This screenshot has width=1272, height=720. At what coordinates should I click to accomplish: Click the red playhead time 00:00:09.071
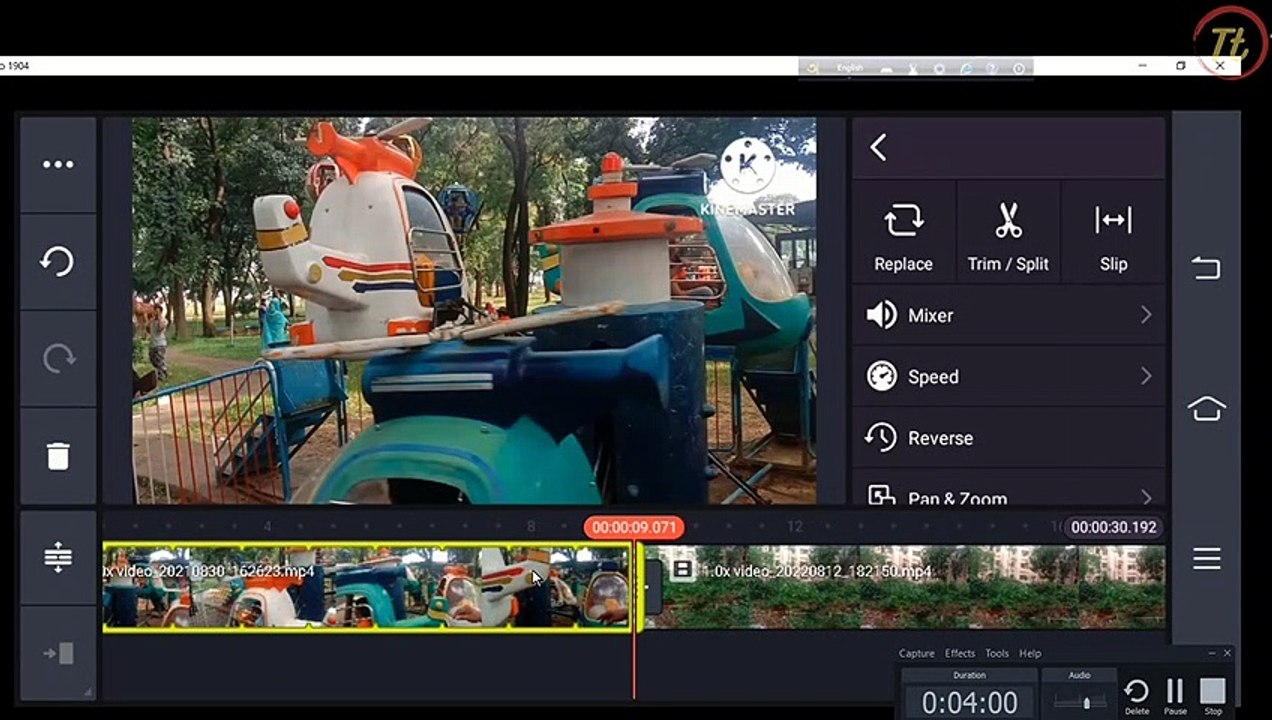633,527
